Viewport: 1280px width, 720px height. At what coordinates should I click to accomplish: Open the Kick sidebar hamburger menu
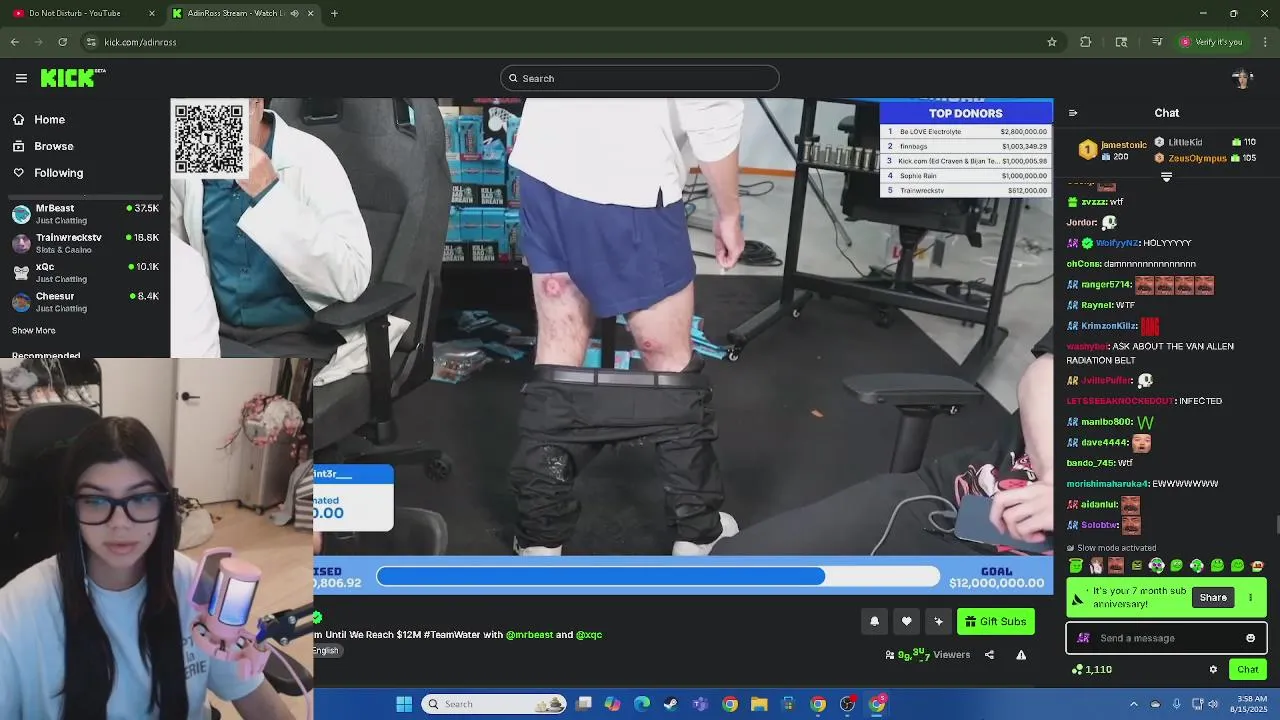pos(21,78)
